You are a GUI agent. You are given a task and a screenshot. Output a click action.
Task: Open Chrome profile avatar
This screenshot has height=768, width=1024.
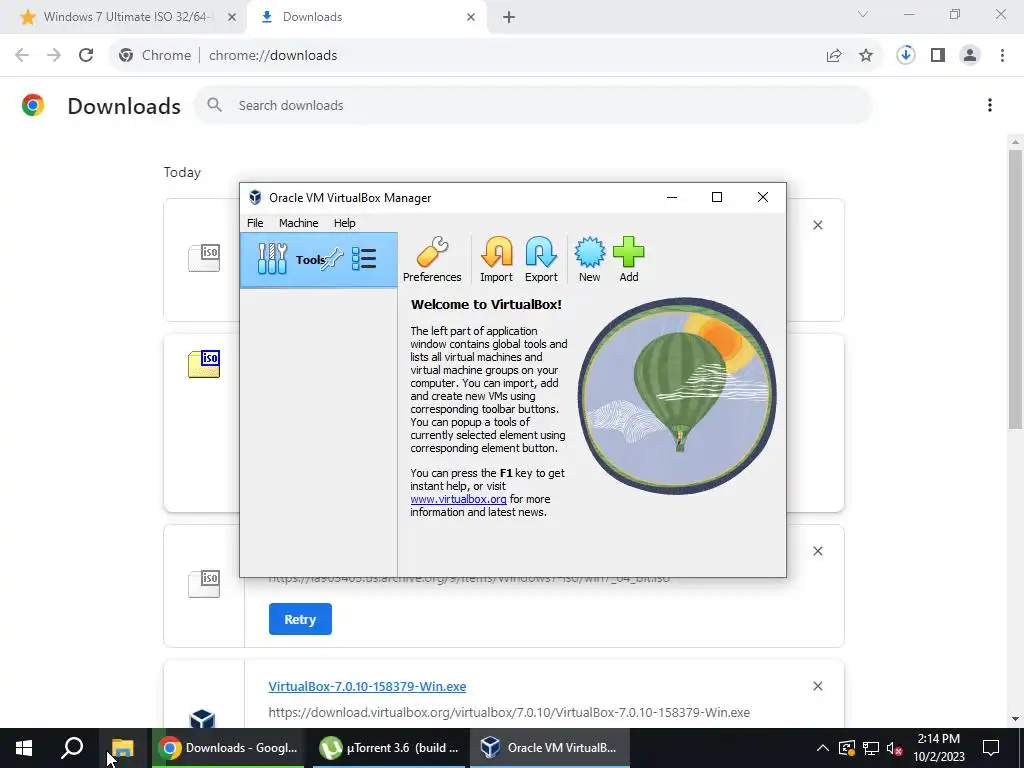point(970,56)
